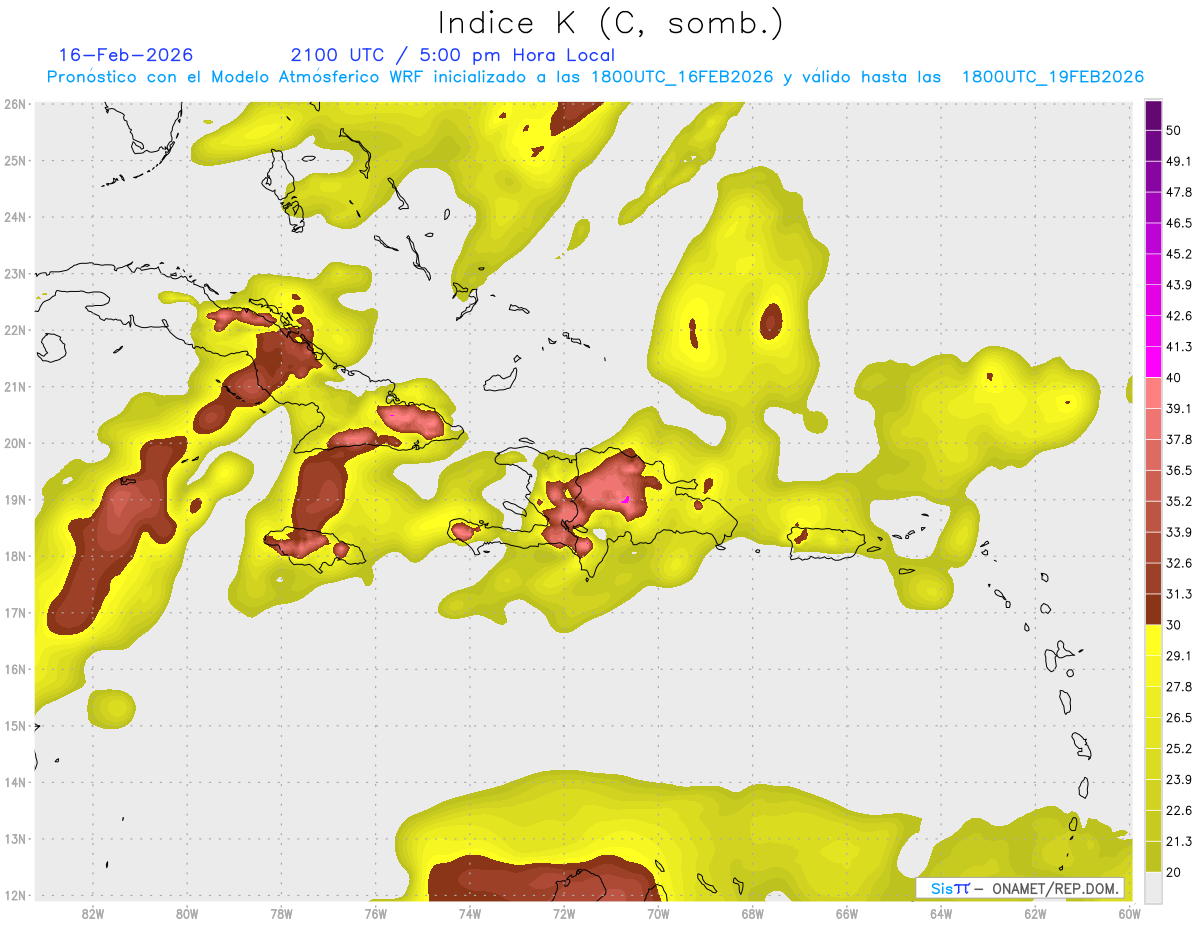
Task: Click the colorbar value "25.2"
Action: pyautogui.click(x=1178, y=748)
